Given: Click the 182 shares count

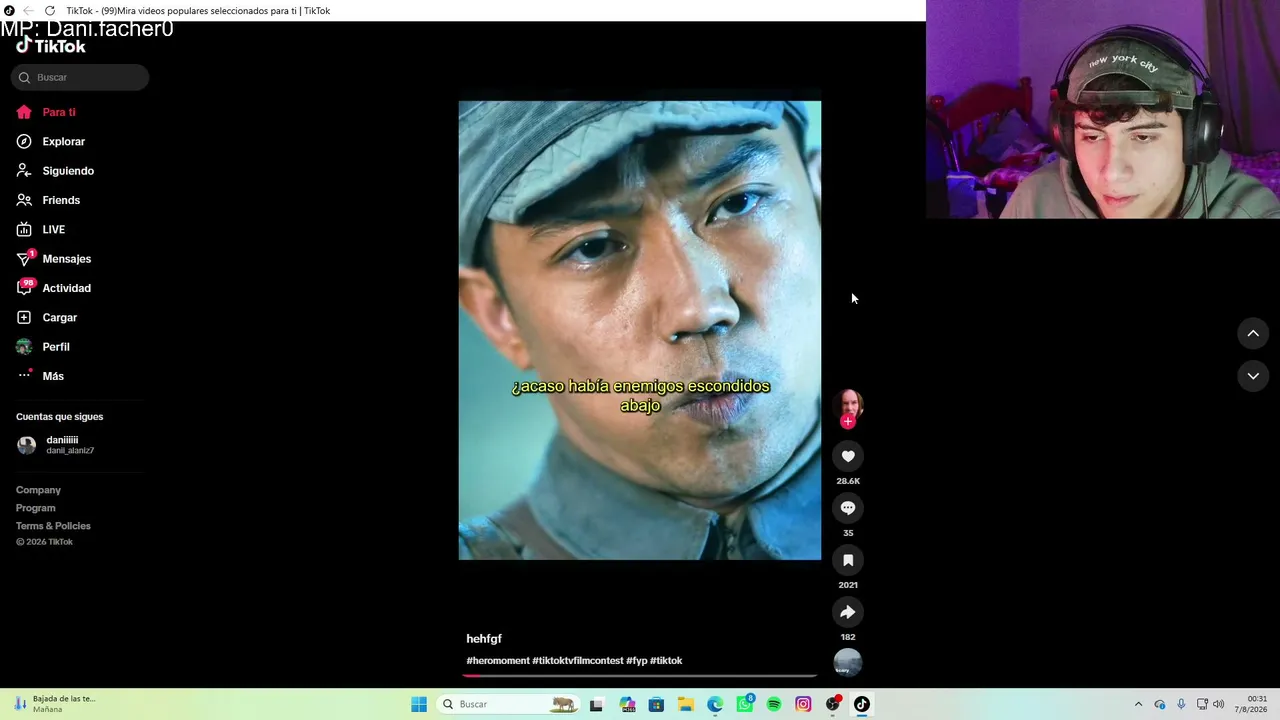Looking at the screenshot, I should (848, 637).
